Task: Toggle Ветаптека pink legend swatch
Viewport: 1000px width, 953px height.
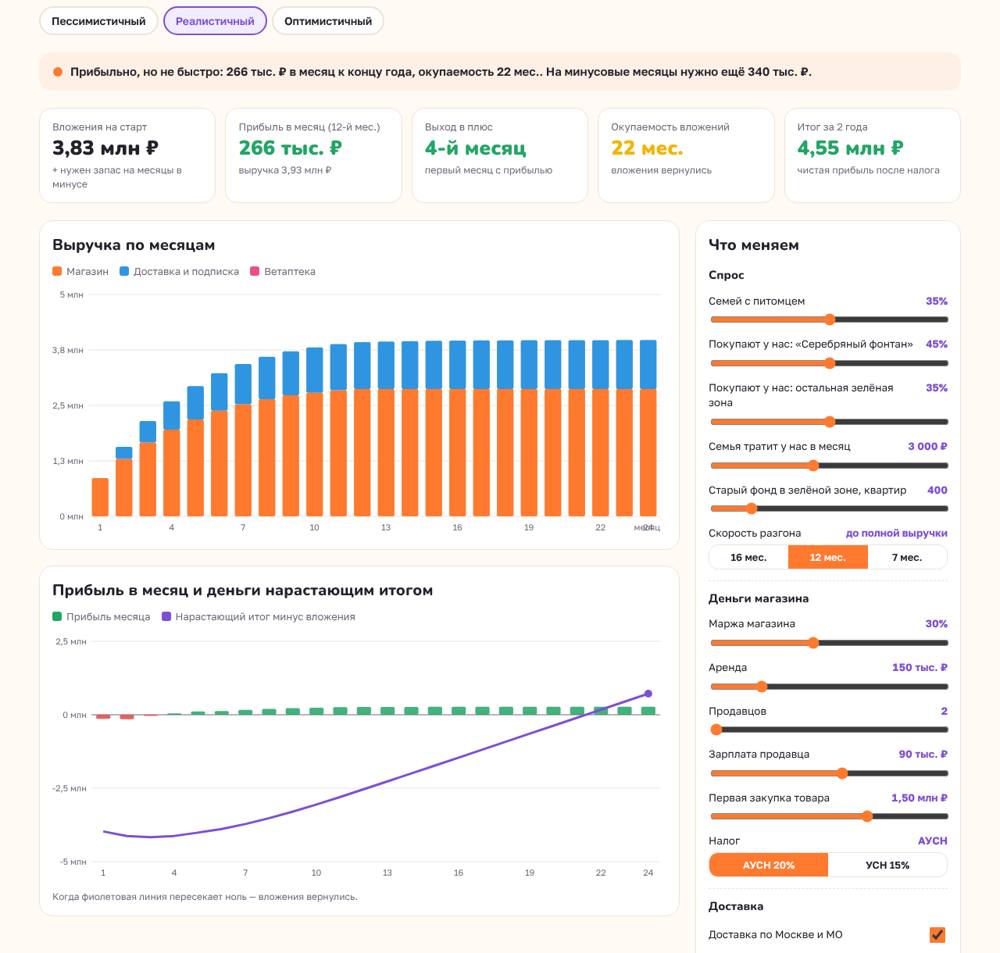Action: click(254, 271)
